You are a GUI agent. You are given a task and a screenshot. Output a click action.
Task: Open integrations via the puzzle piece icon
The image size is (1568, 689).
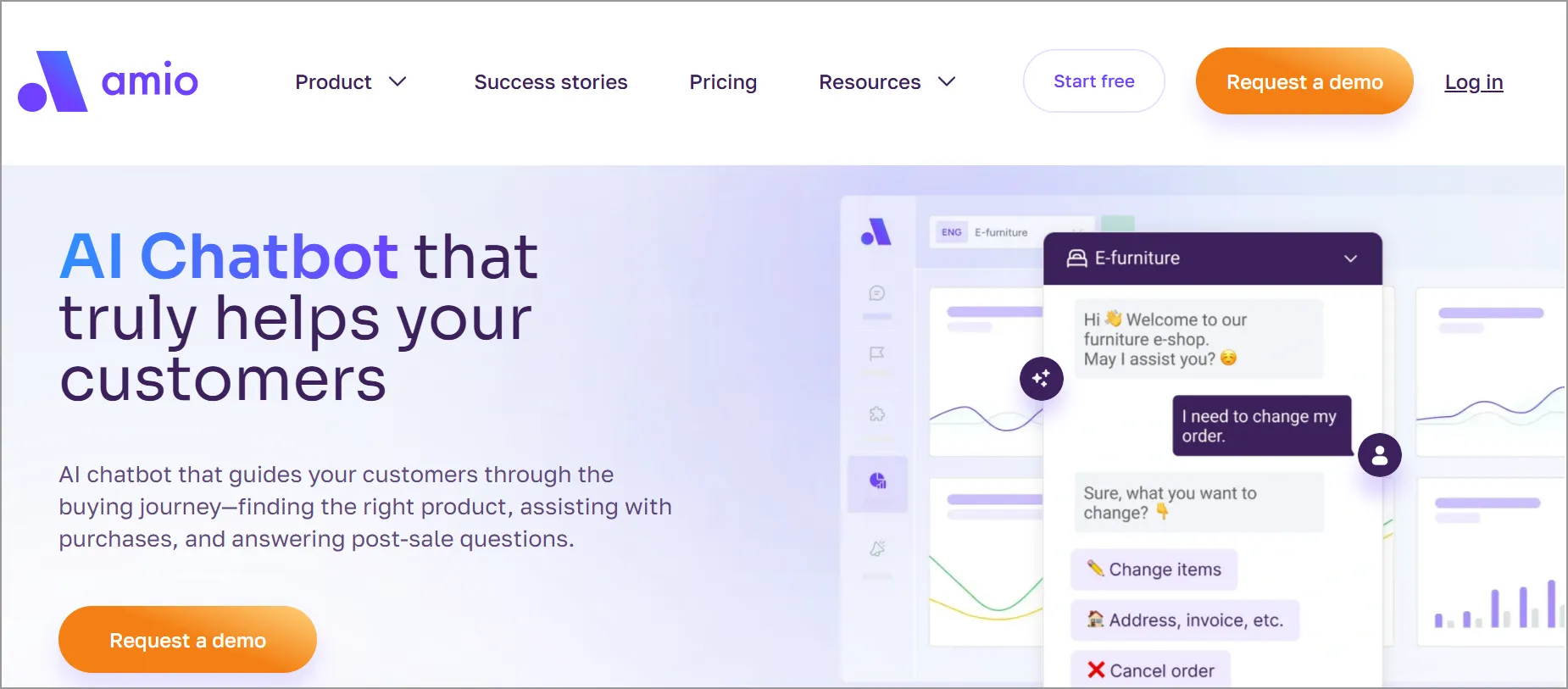click(877, 414)
